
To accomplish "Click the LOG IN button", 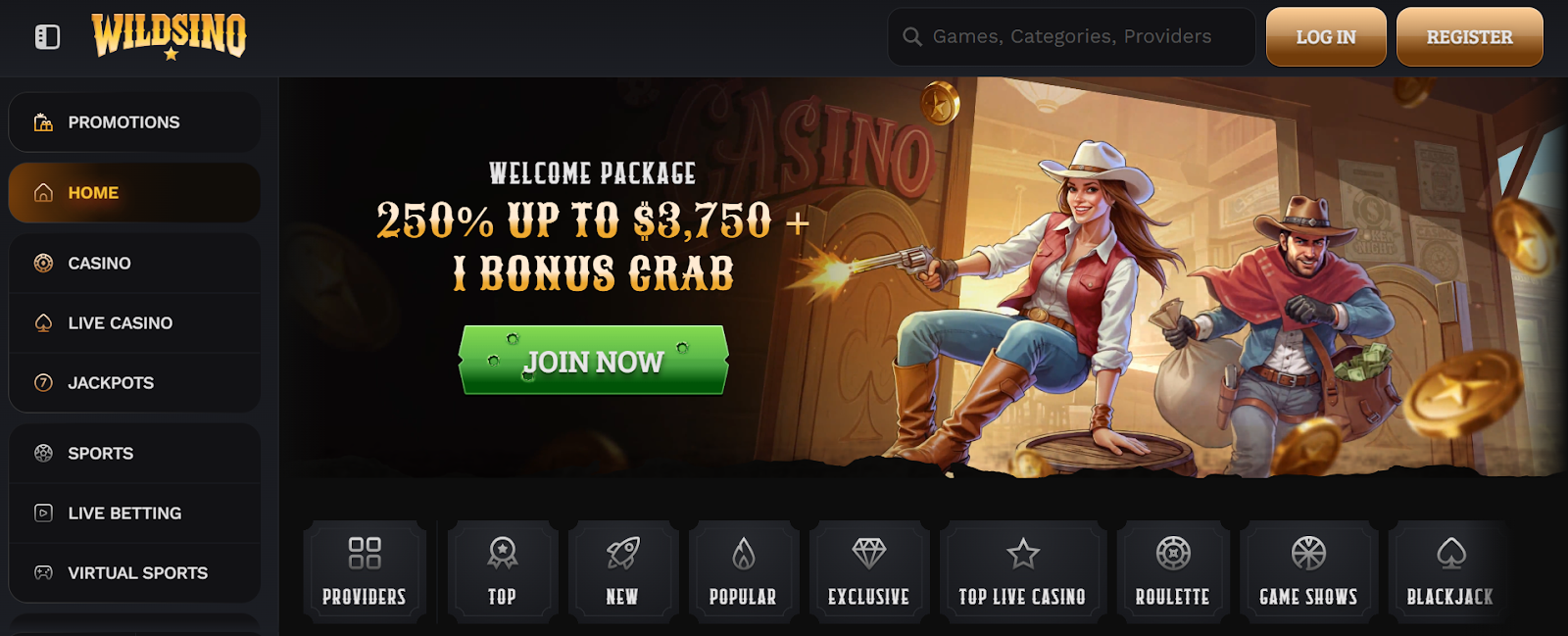I will click(1326, 37).
